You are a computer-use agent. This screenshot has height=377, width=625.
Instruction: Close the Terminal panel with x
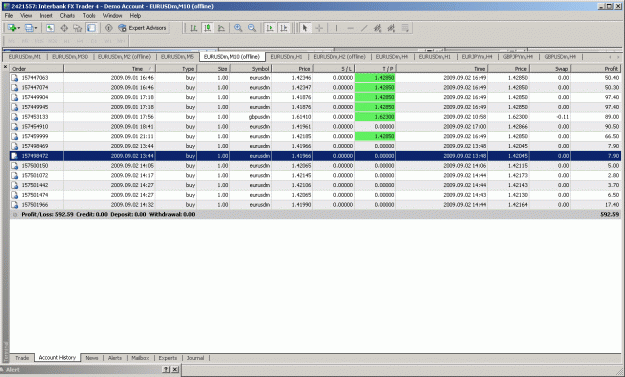point(5,67)
